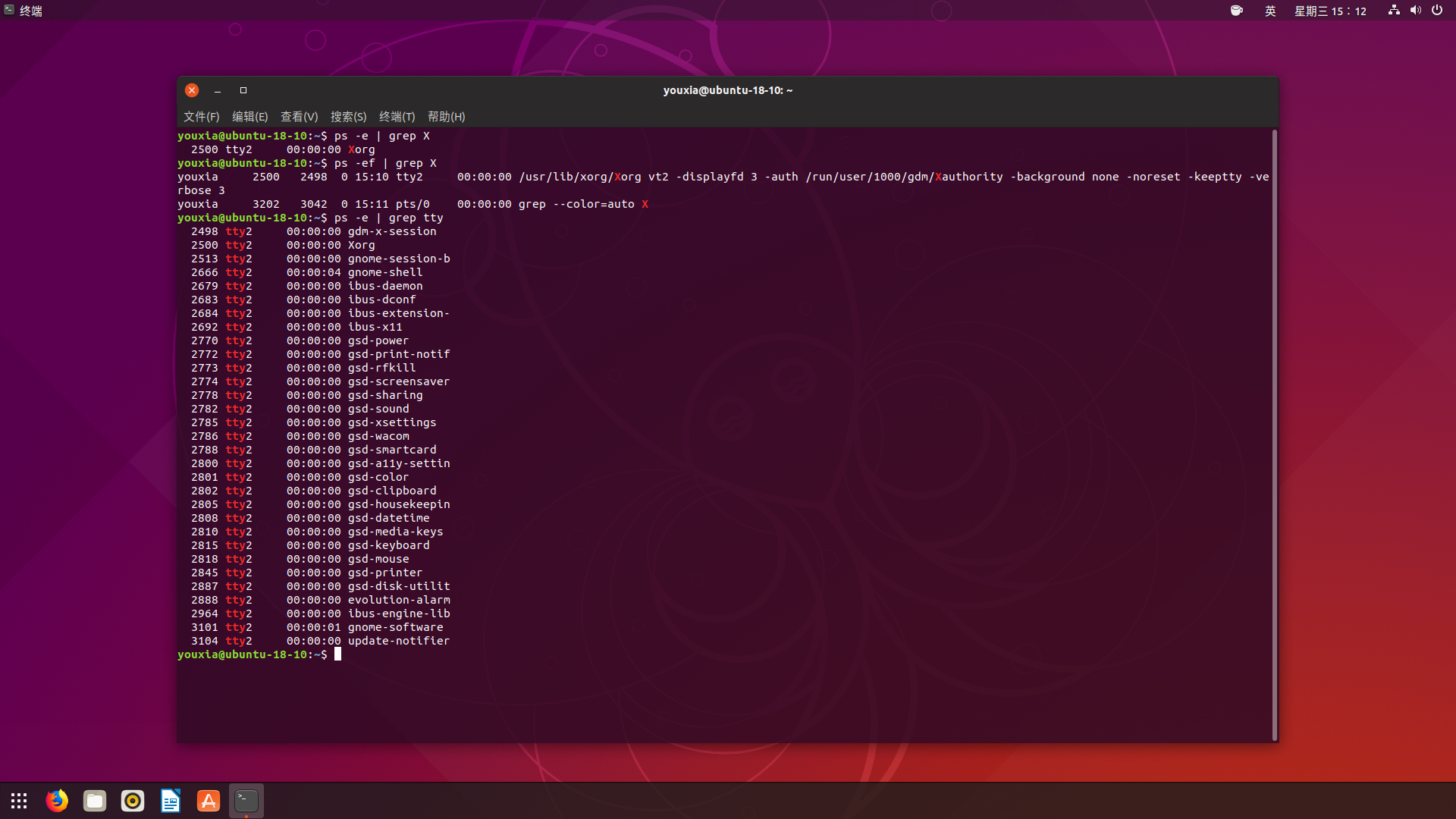Click the gsd-smartcard process name
The width and height of the screenshot is (1456, 819).
pyautogui.click(x=392, y=450)
